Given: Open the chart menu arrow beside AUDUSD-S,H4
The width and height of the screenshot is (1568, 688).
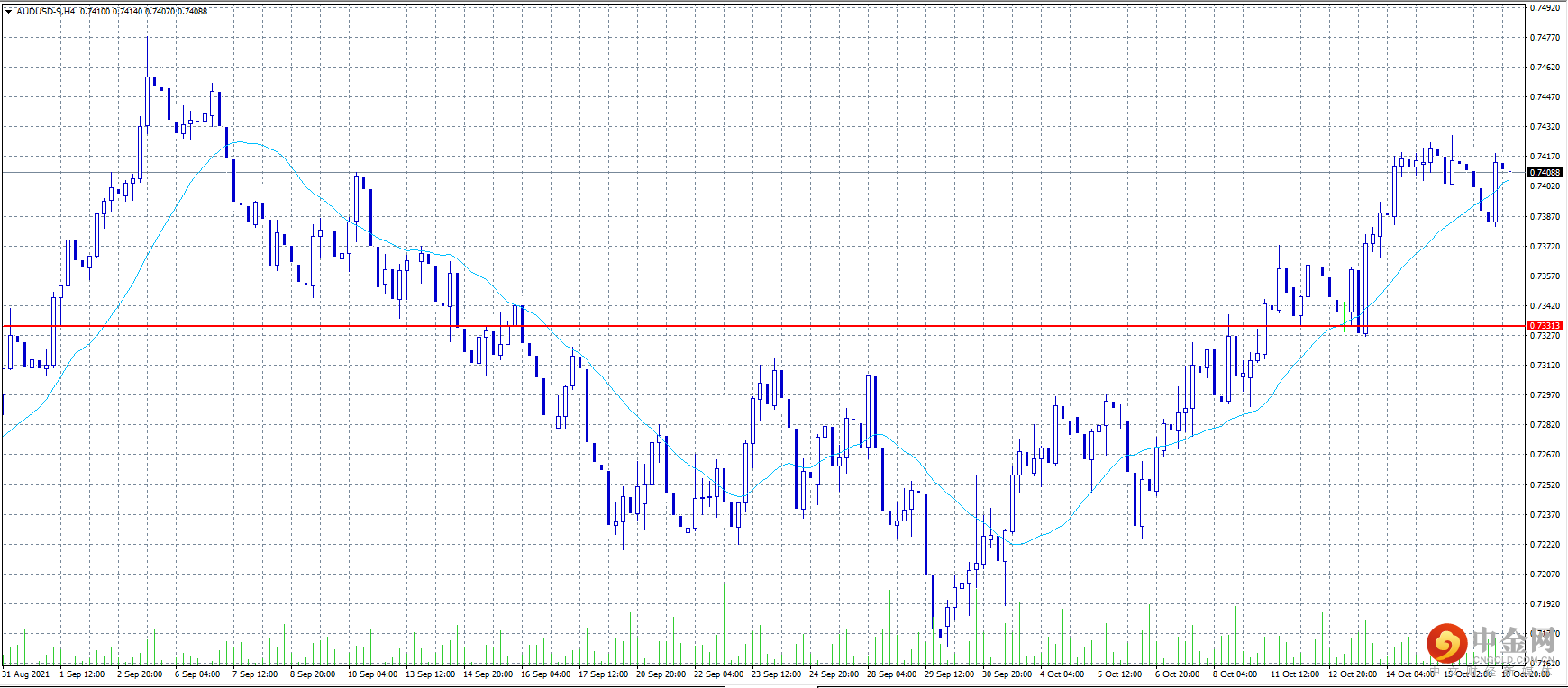Looking at the screenshot, I should 8,12.
